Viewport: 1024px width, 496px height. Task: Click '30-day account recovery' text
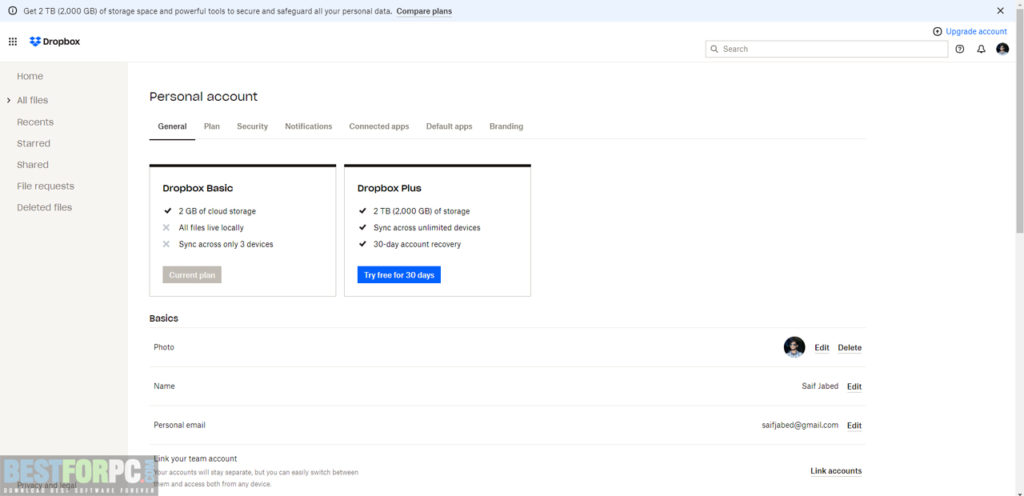417,244
